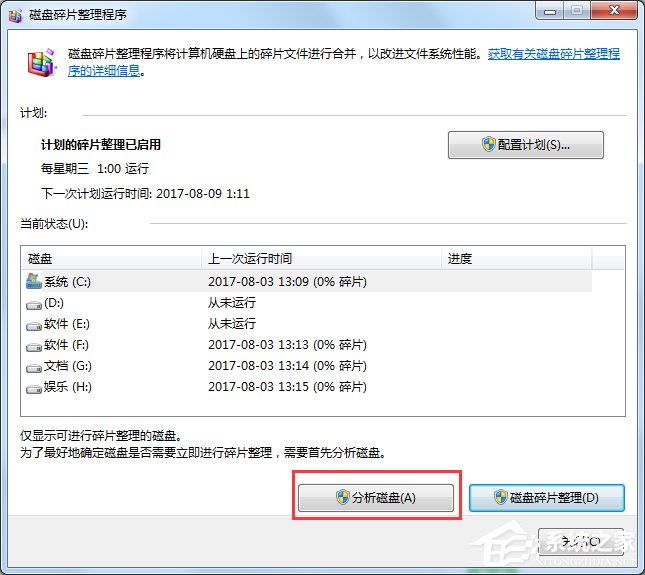The height and width of the screenshot is (575, 645).
Task: Click the 软件 (F:) drive icon
Action: [x=34, y=347]
